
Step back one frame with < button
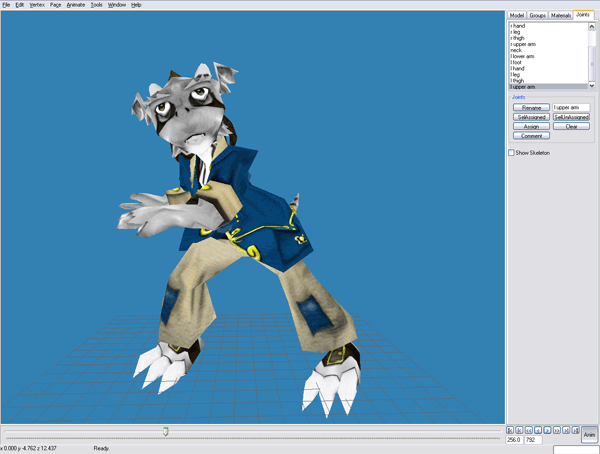(538, 430)
